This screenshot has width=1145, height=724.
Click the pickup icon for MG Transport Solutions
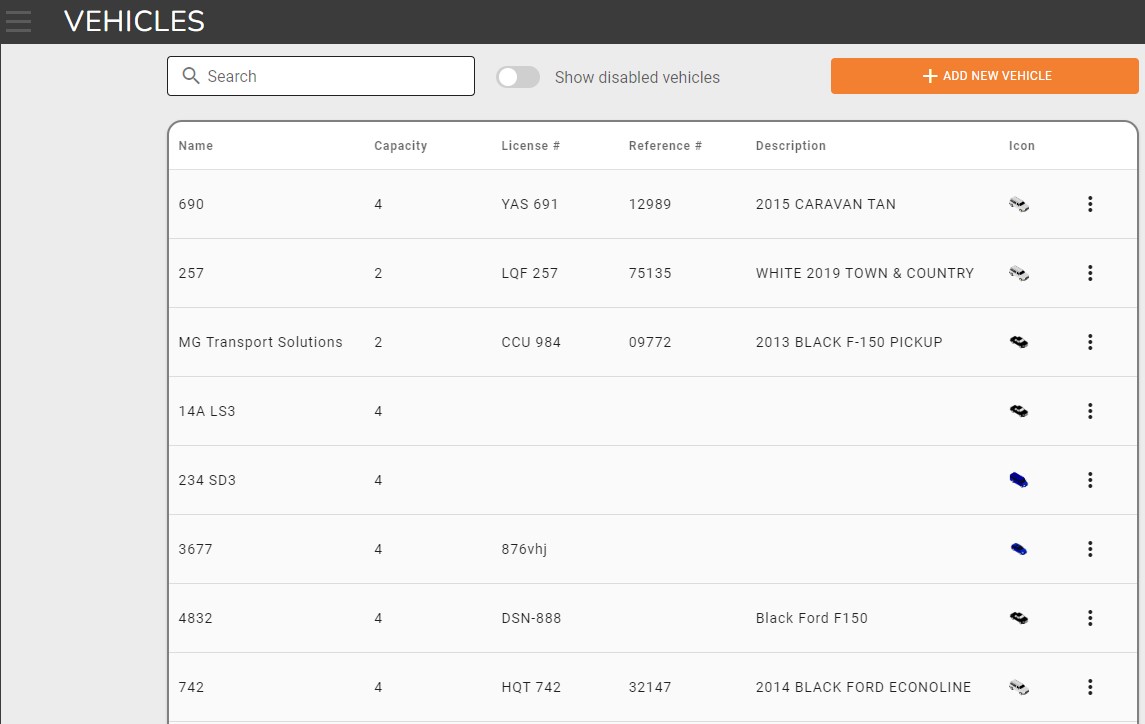(x=1018, y=342)
